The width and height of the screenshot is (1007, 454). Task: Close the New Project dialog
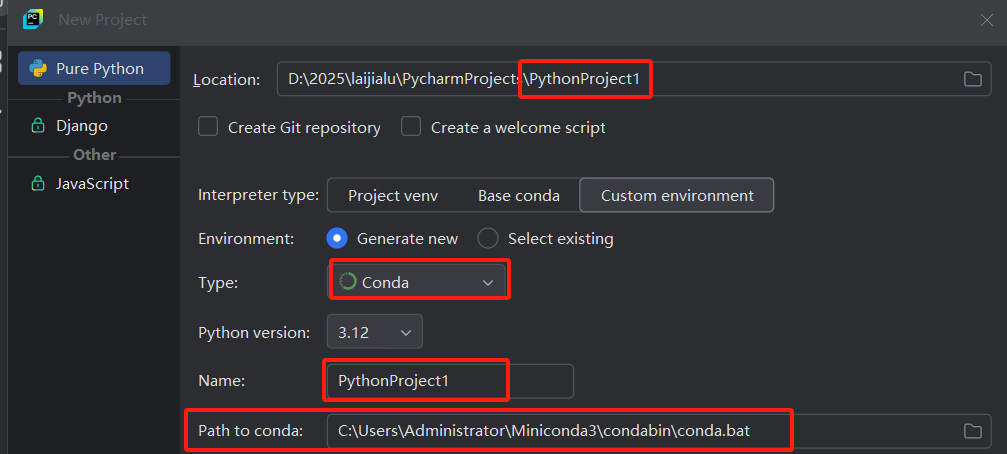click(x=987, y=19)
